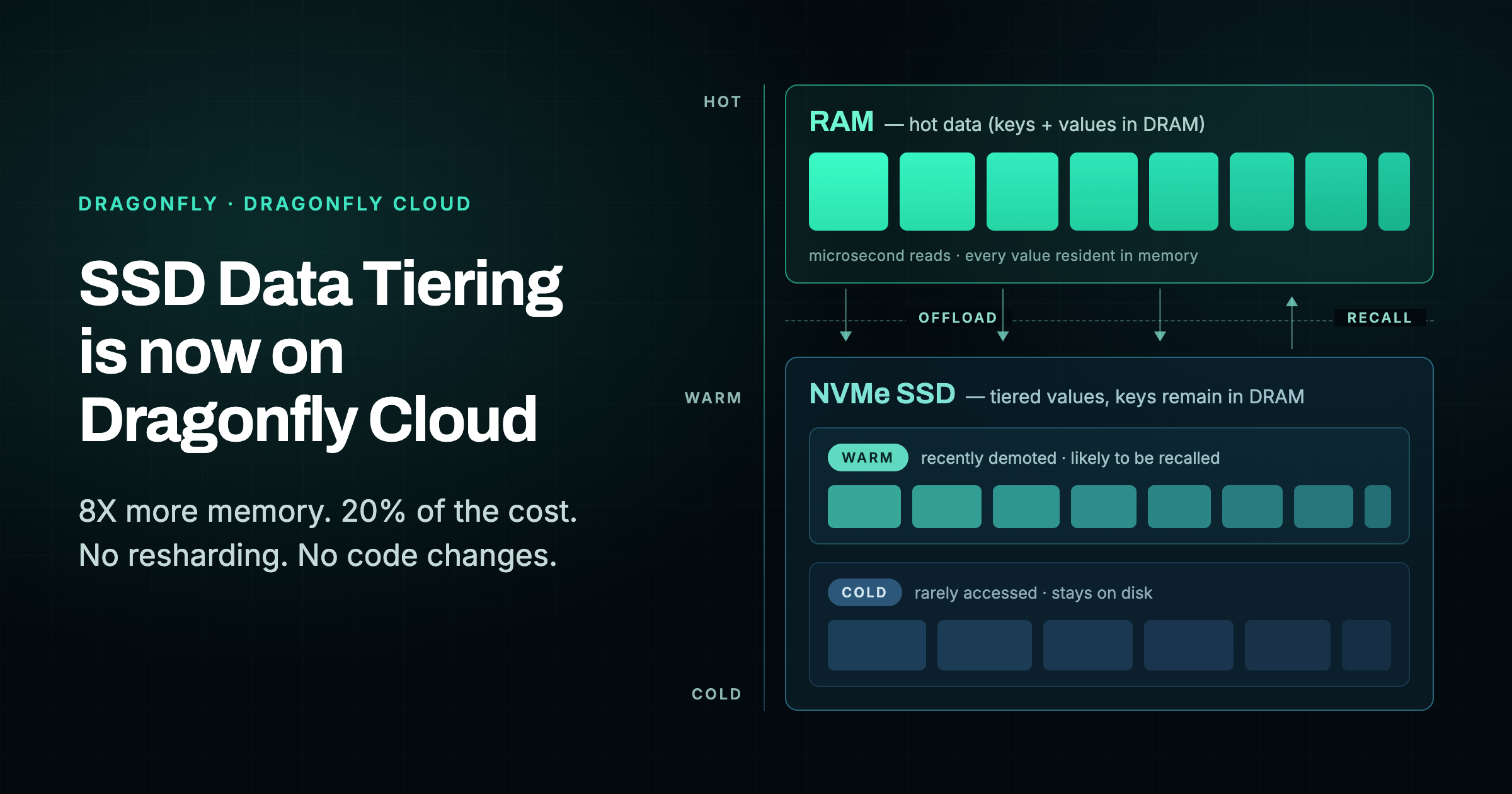Click the WARM pill badge
The image size is (1512, 794).
[x=868, y=457]
